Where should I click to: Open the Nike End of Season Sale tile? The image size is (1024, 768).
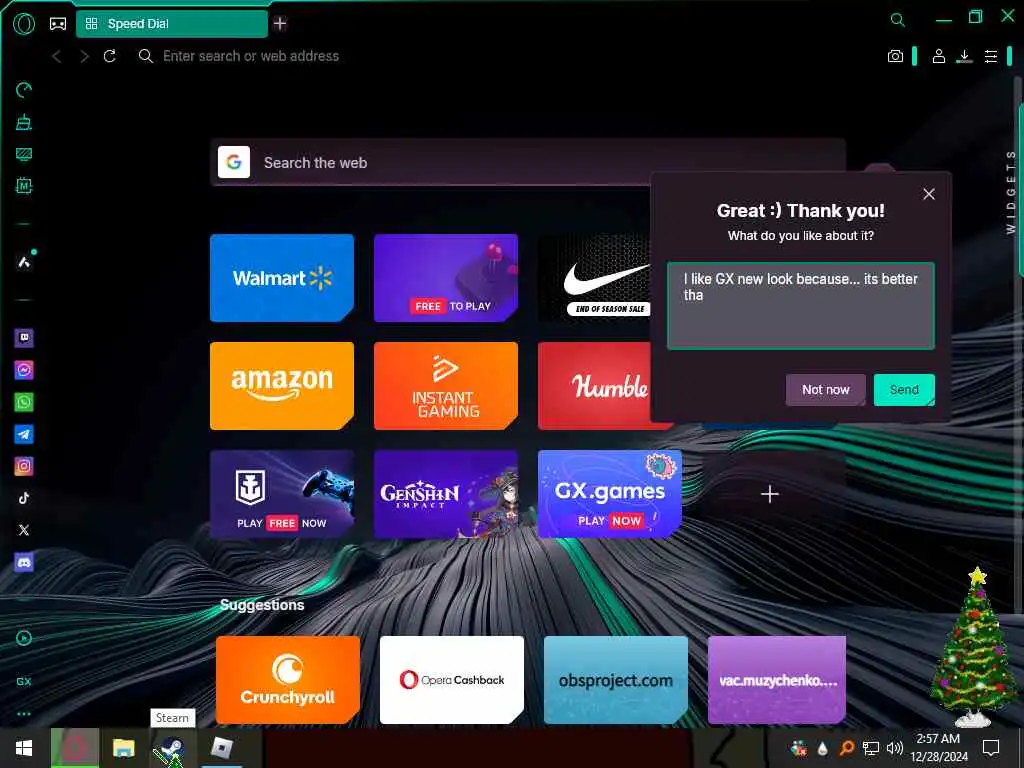click(x=594, y=278)
